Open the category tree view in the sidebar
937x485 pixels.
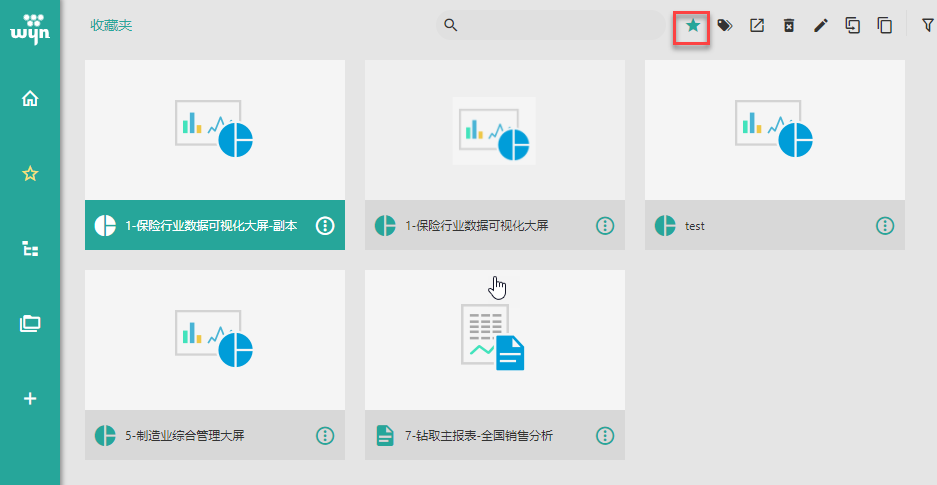coord(30,249)
